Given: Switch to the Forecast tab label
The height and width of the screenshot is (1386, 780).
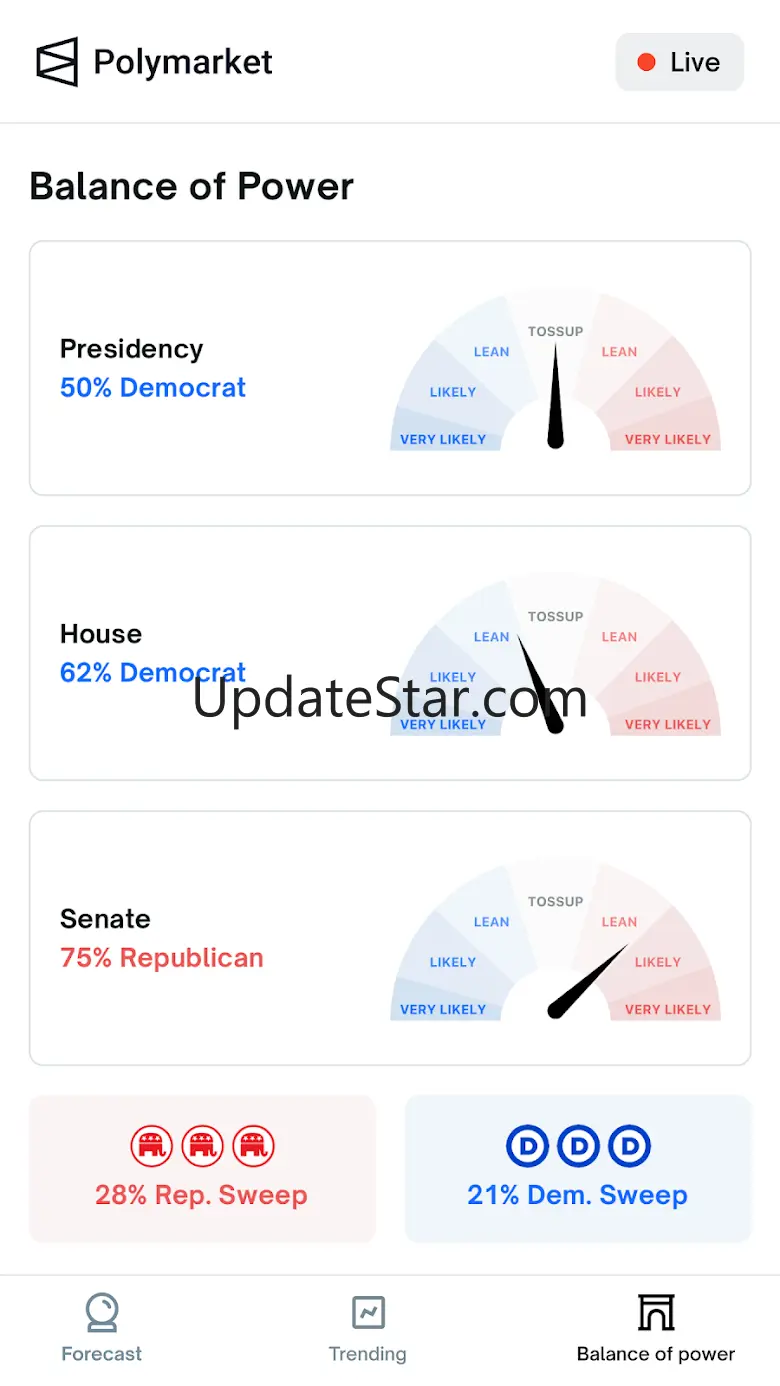Looking at the screenshot, I should 102,1354.
